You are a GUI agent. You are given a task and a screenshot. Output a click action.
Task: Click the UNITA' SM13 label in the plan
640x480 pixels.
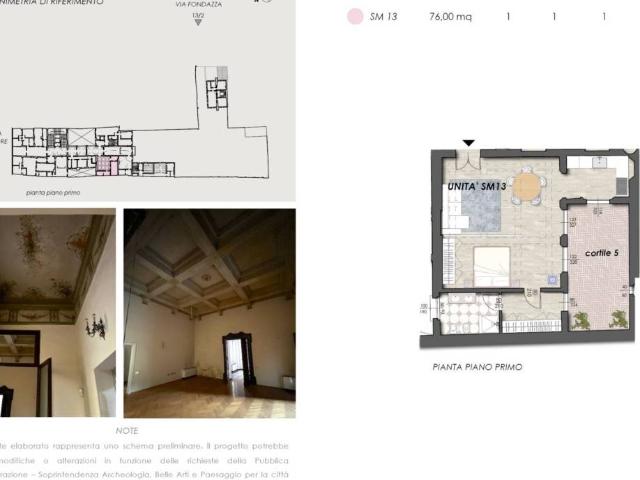click(477, 187)
